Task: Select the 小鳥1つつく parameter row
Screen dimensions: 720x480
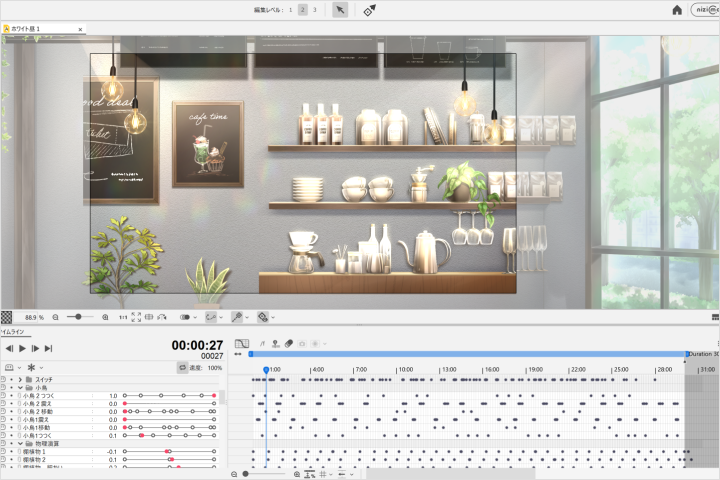Action: pyautogui.click(x=110, y=435)
